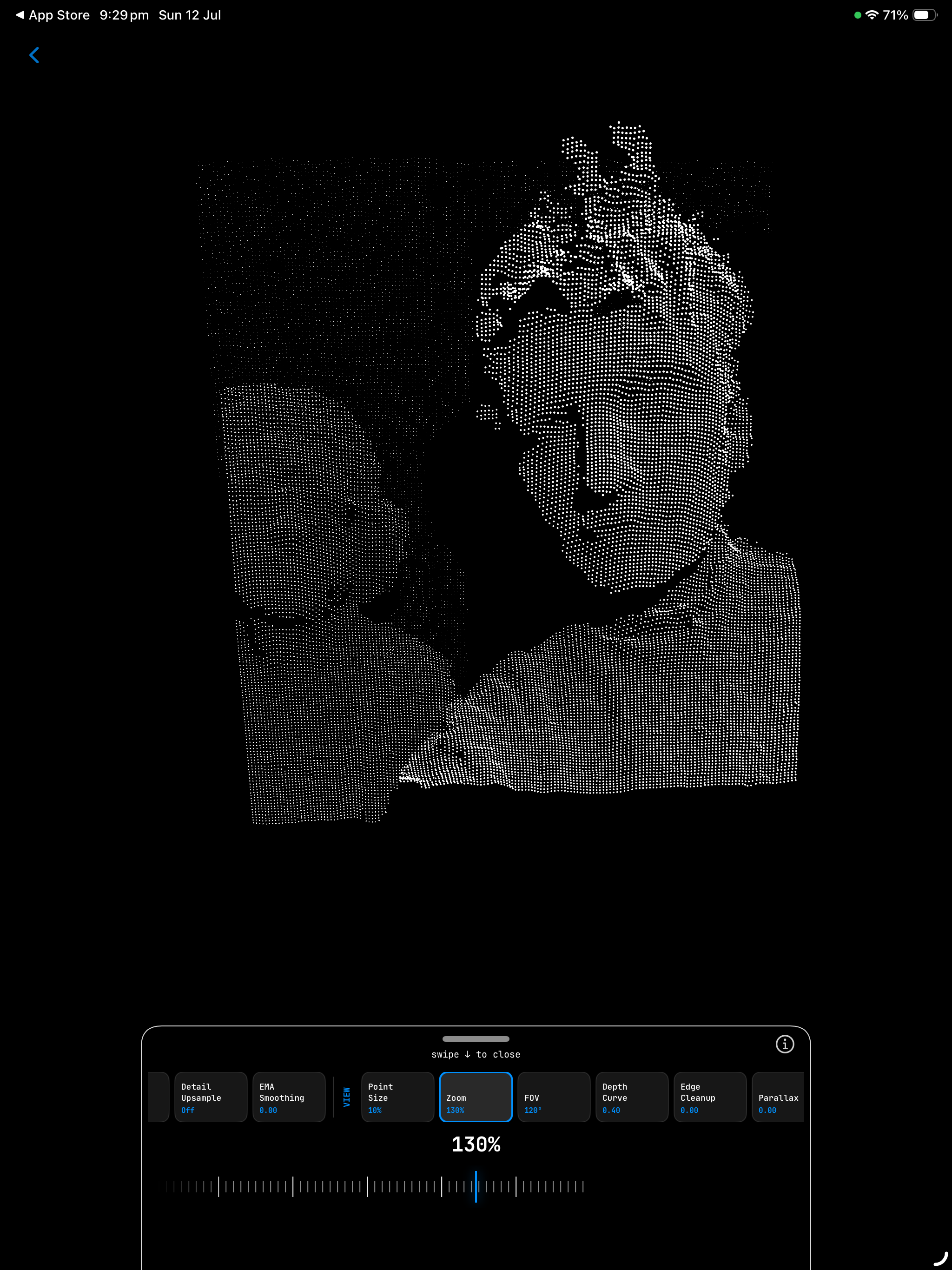The height and width of the screenshot is (1270, 952).
Task: Click the zoom ruler slider indicator
Action: pyautogui.click(x=476, y=1186)
